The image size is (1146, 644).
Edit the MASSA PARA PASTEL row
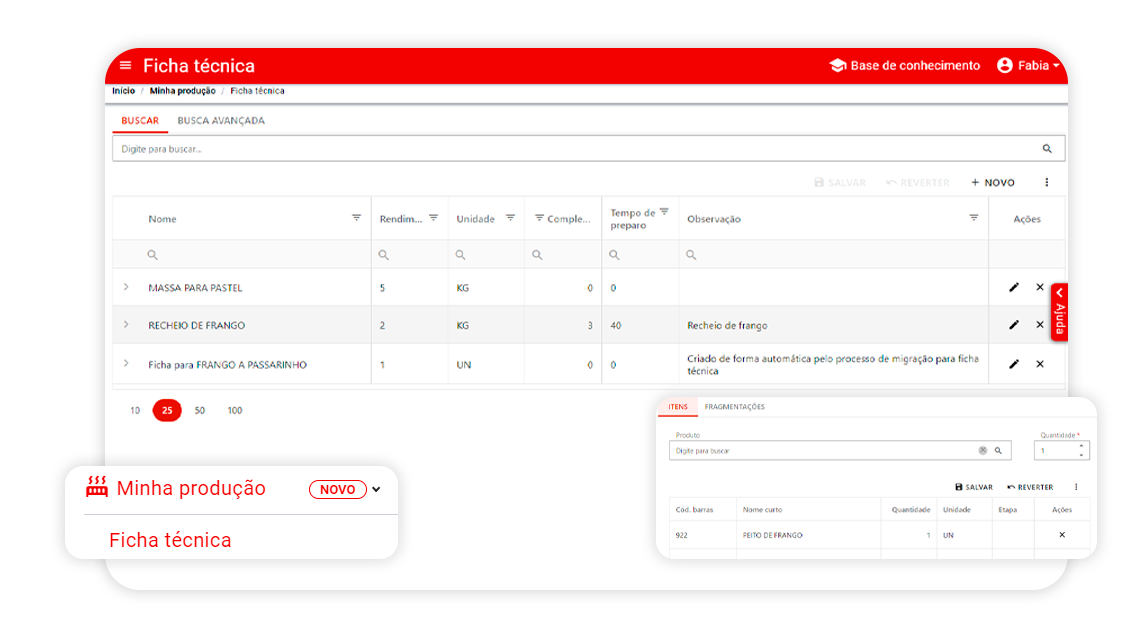(x=1014, y=287)
